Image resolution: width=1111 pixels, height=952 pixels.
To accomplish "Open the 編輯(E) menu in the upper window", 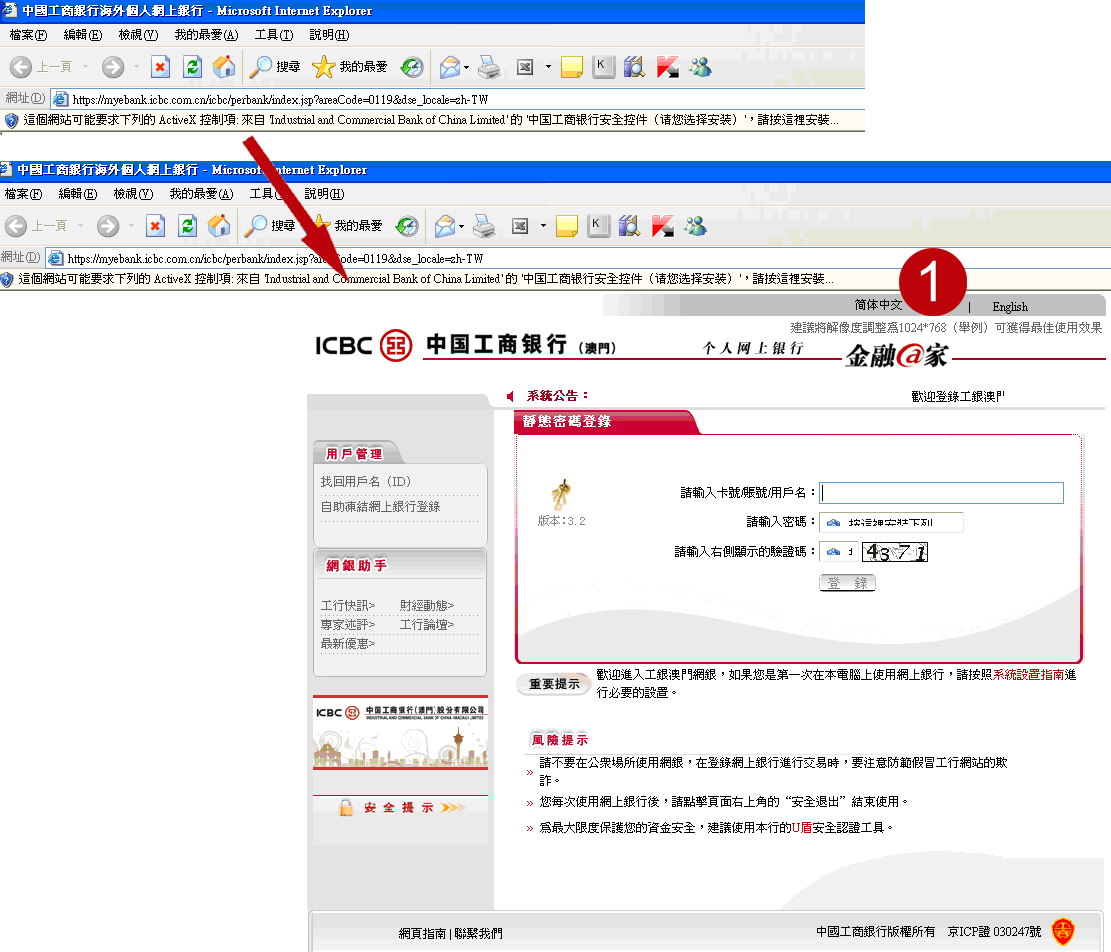I will pos(83,35).
